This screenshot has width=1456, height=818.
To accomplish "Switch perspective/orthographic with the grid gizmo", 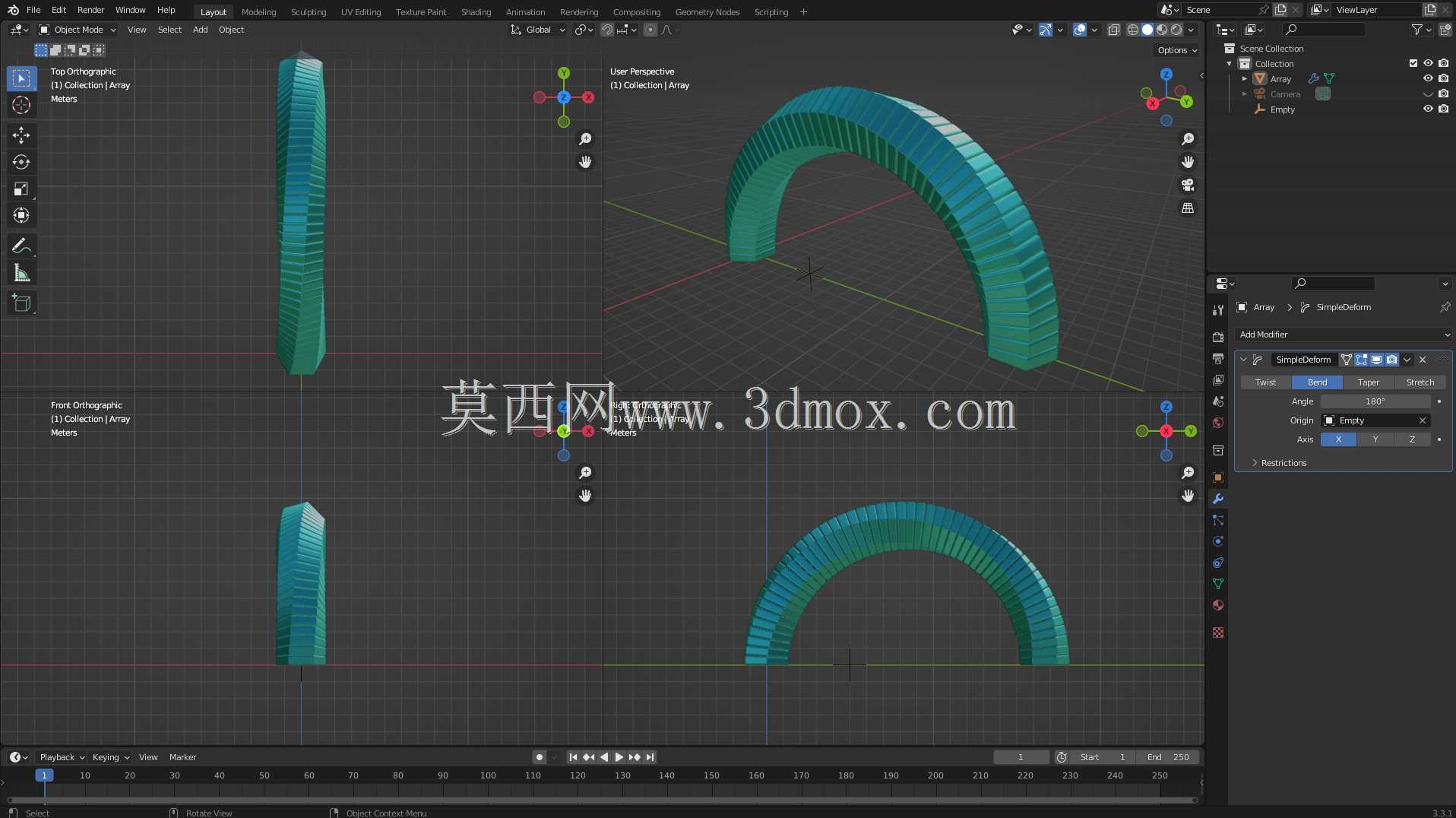I will pyautogui.click(x=1188, y=208).
